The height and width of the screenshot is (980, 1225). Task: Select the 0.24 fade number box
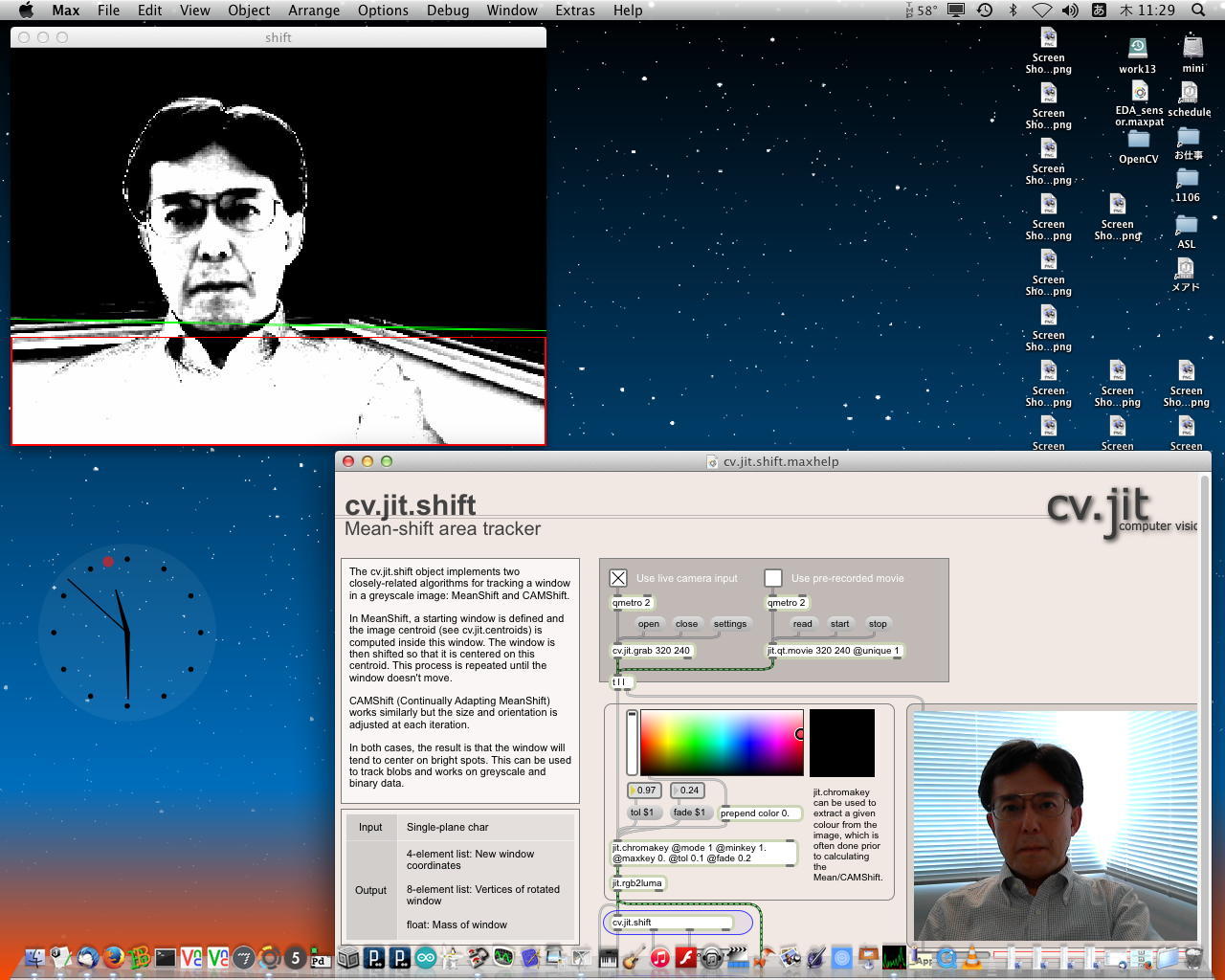[687, 791]
